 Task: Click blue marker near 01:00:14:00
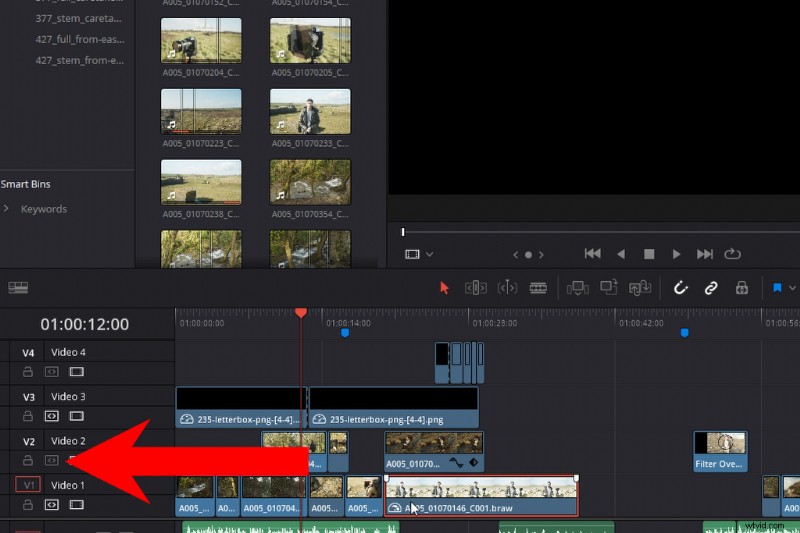345,333
